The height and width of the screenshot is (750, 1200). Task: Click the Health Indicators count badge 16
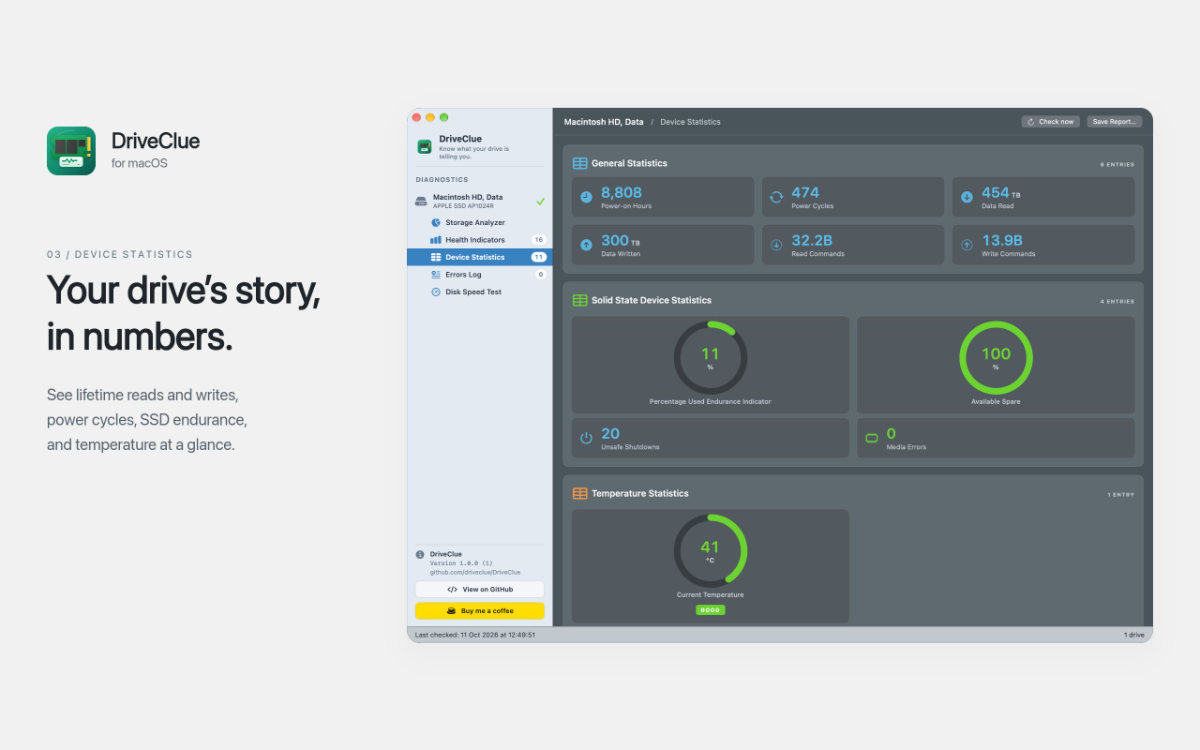539,240
